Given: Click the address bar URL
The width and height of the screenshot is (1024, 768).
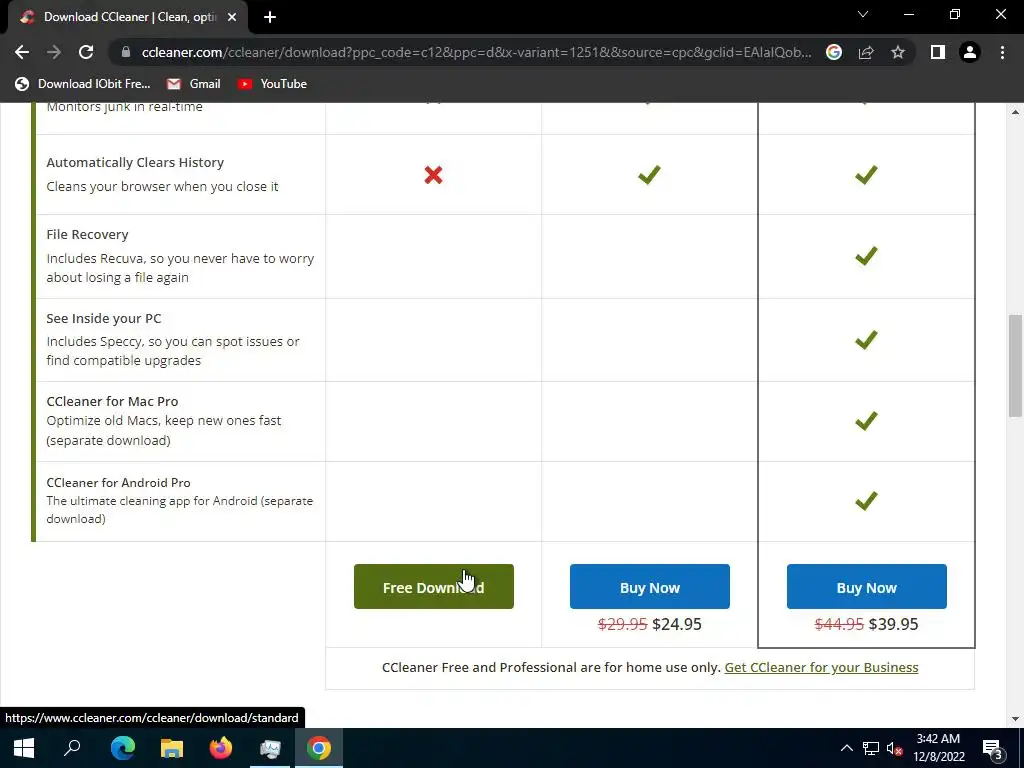Looking at the screenshot, I should click(476, 52).
